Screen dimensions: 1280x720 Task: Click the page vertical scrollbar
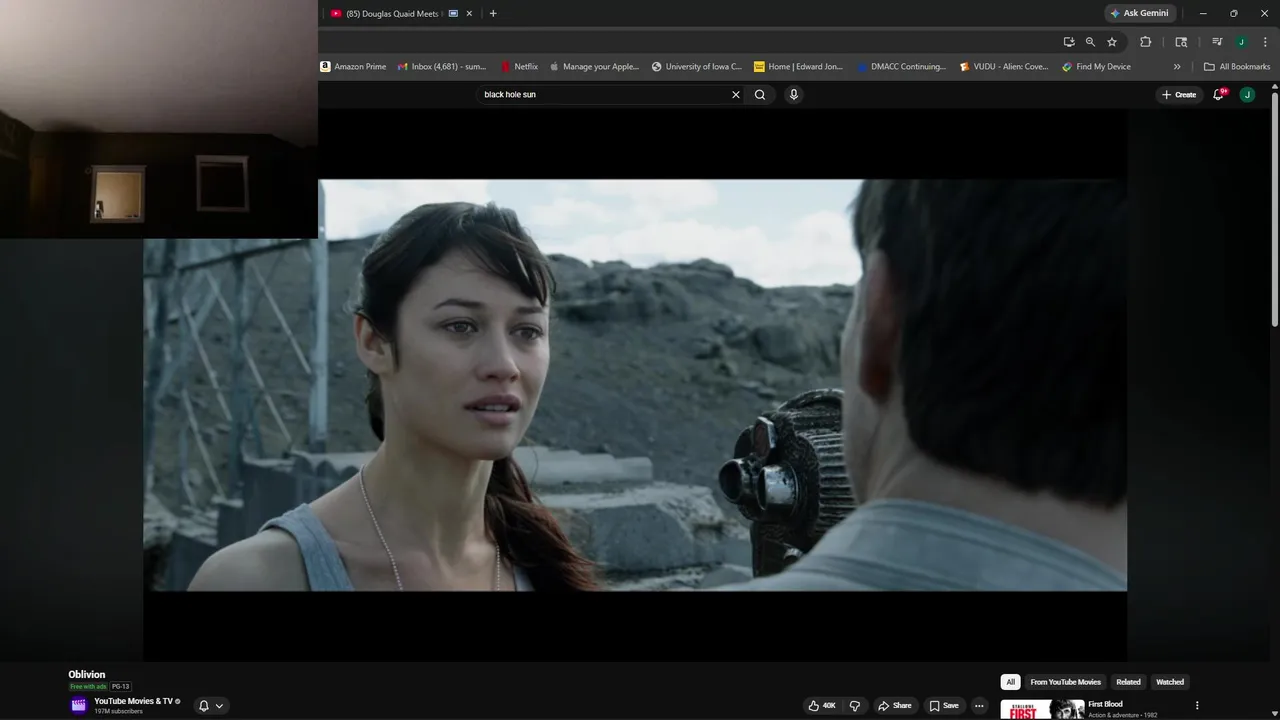pos(1274,210)
